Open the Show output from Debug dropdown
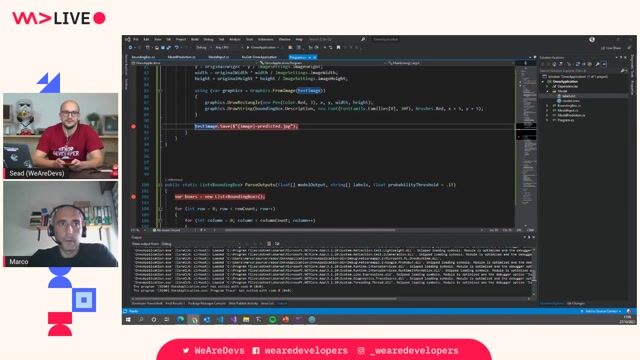The image size is (640, 360). coord(200,244)
